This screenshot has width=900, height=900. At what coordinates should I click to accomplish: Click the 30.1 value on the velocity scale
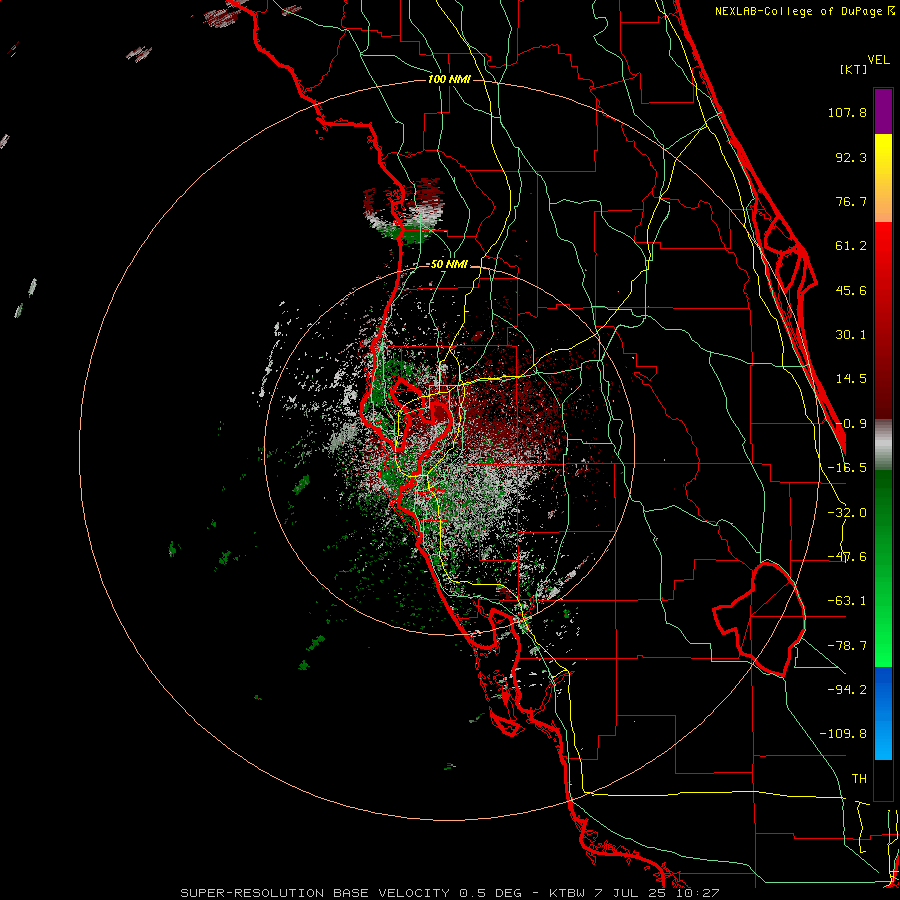click(x=851, y=335)
